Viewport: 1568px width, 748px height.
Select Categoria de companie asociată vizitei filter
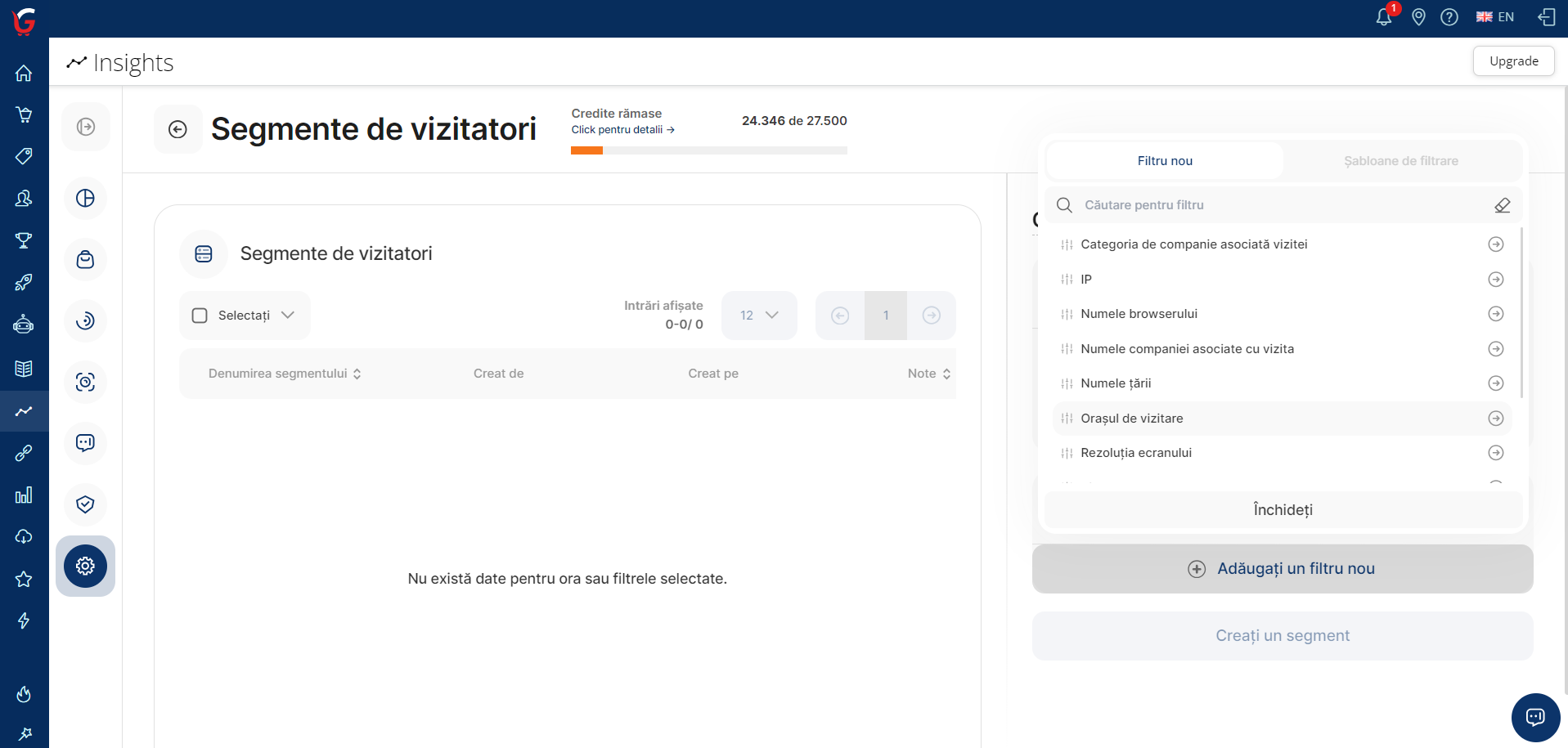1282,244
